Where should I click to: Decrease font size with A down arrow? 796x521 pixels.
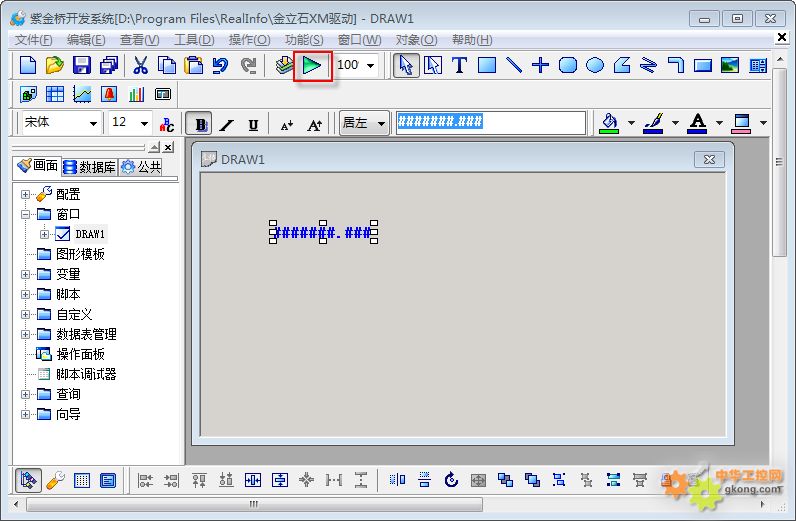(x=287, y=124)
